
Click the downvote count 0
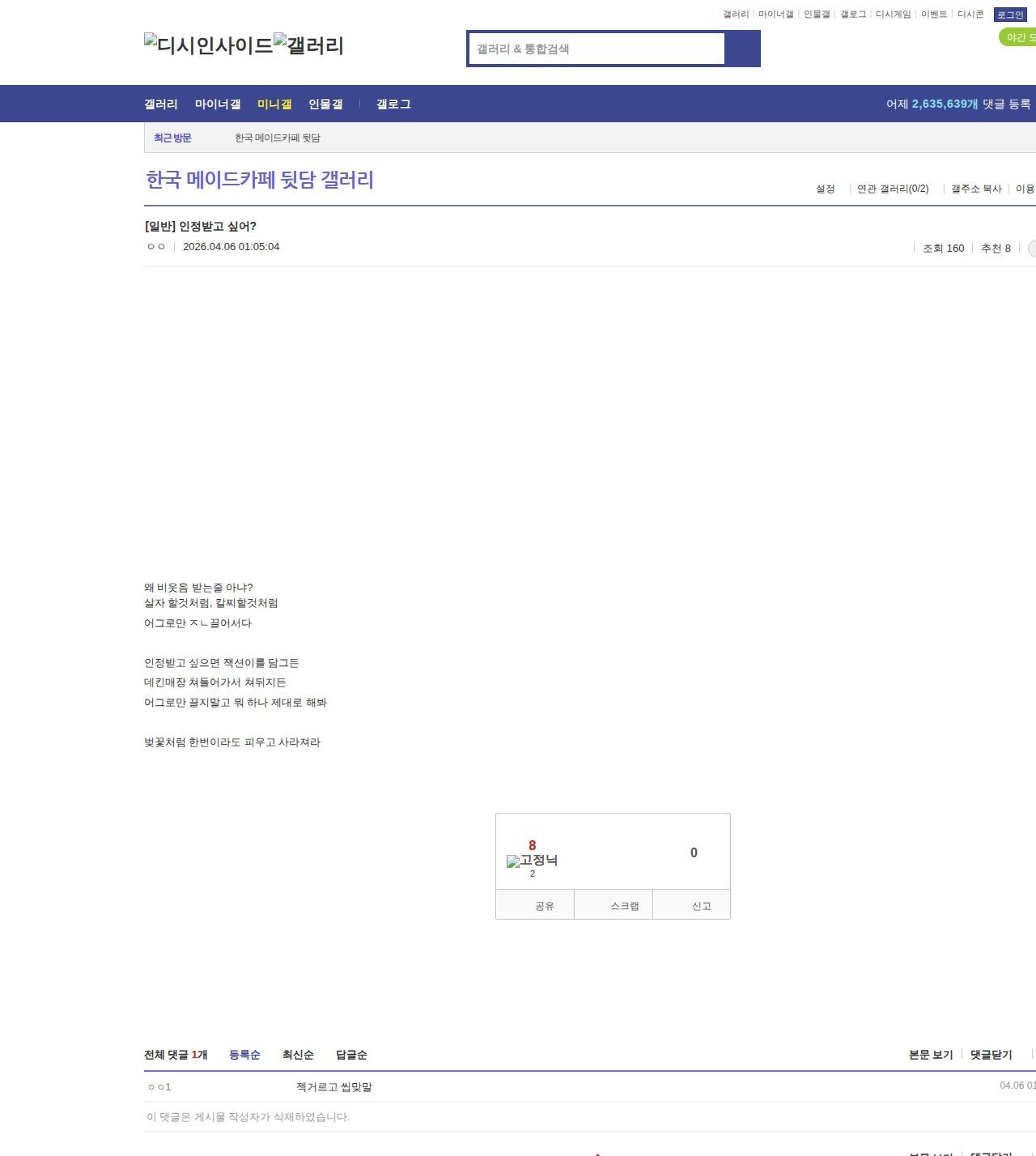[x=694, y=852]
